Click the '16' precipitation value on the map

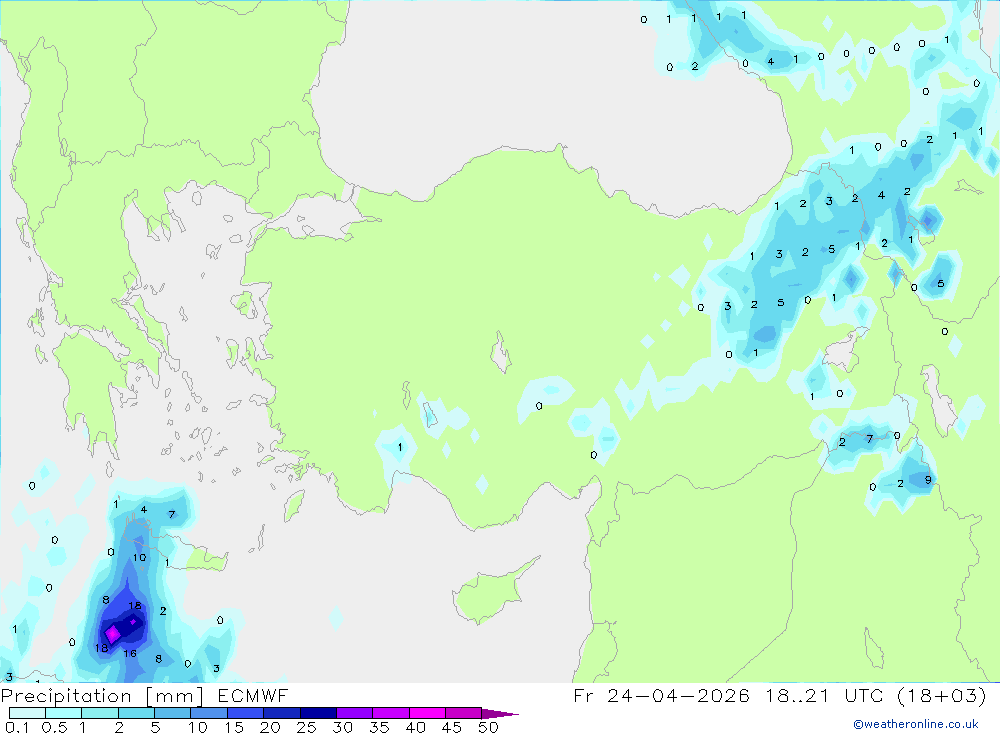129,653
